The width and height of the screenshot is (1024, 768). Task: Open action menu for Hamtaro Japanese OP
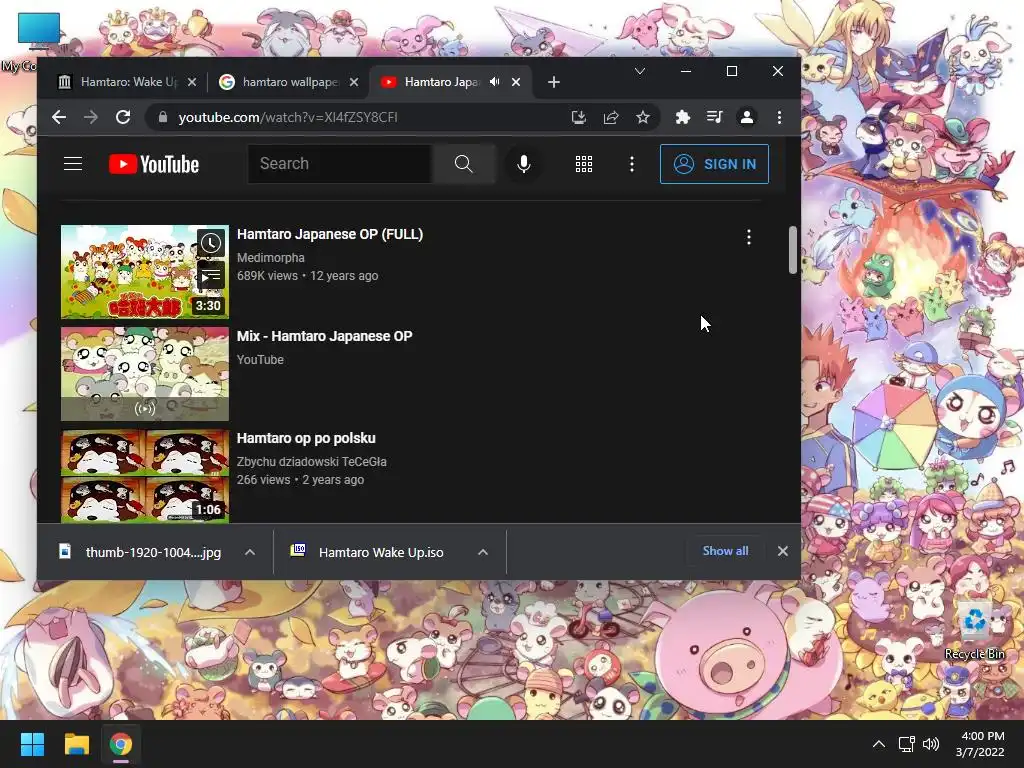[x=749, y=237]
